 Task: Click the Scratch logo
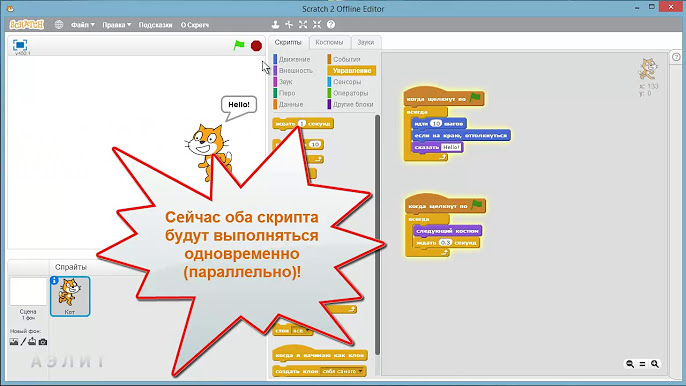27,25
